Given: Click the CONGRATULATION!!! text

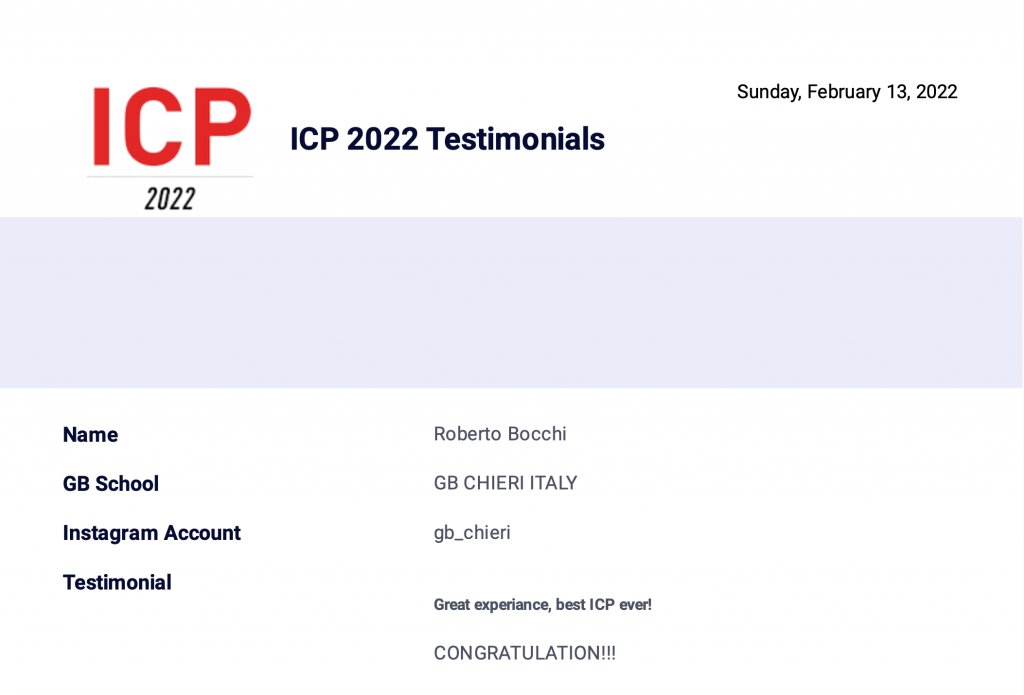Looking at the screenshot, I should tap(524, 653).
